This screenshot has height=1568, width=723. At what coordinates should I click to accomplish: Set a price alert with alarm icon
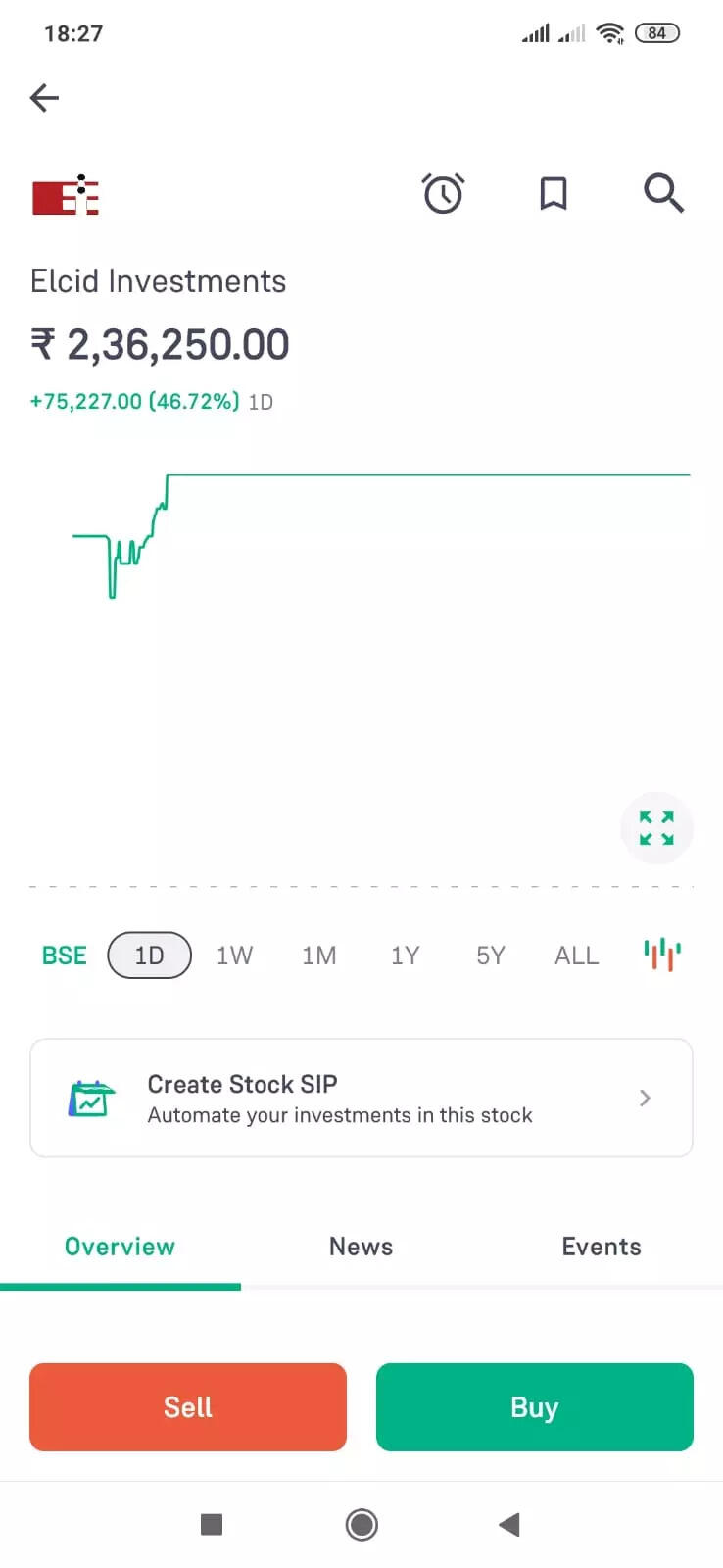[443, 193]
